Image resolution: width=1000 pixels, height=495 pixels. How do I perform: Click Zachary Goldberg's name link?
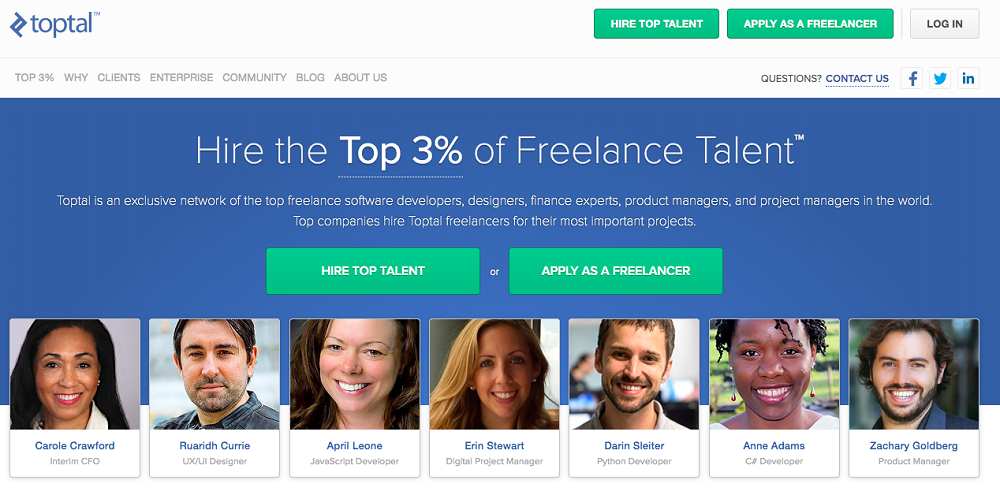point(914,446)
